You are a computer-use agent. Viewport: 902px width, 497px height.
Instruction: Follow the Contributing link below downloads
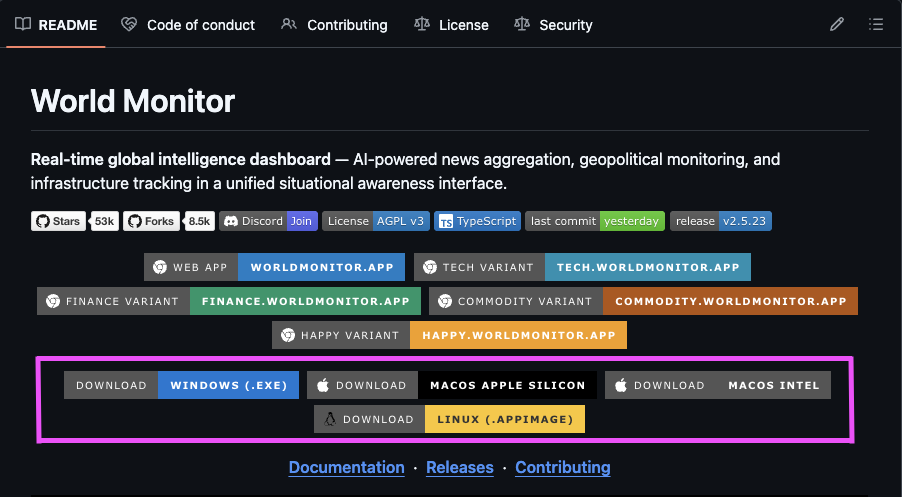[563, 467]
